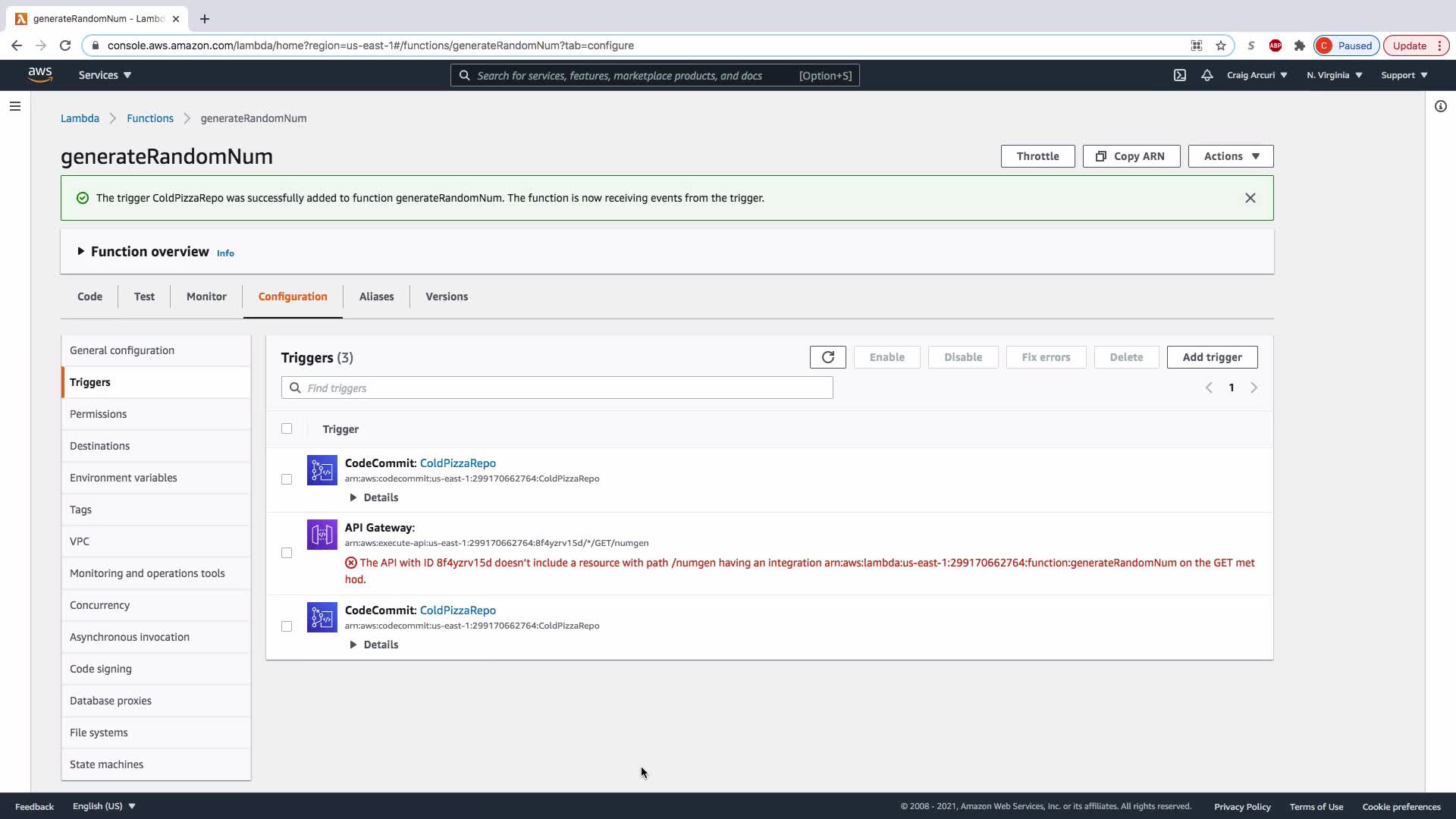Switch to the Monitor tab

pos(206,297)
